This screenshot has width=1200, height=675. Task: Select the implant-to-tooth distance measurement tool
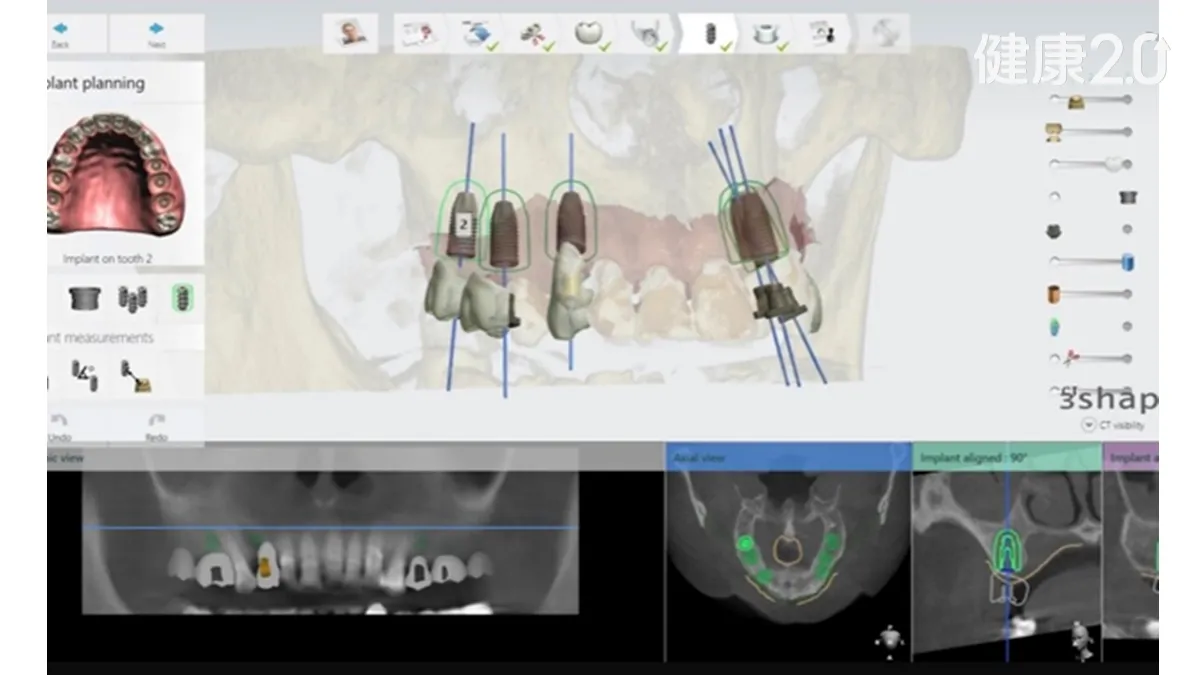pos(135,375)
